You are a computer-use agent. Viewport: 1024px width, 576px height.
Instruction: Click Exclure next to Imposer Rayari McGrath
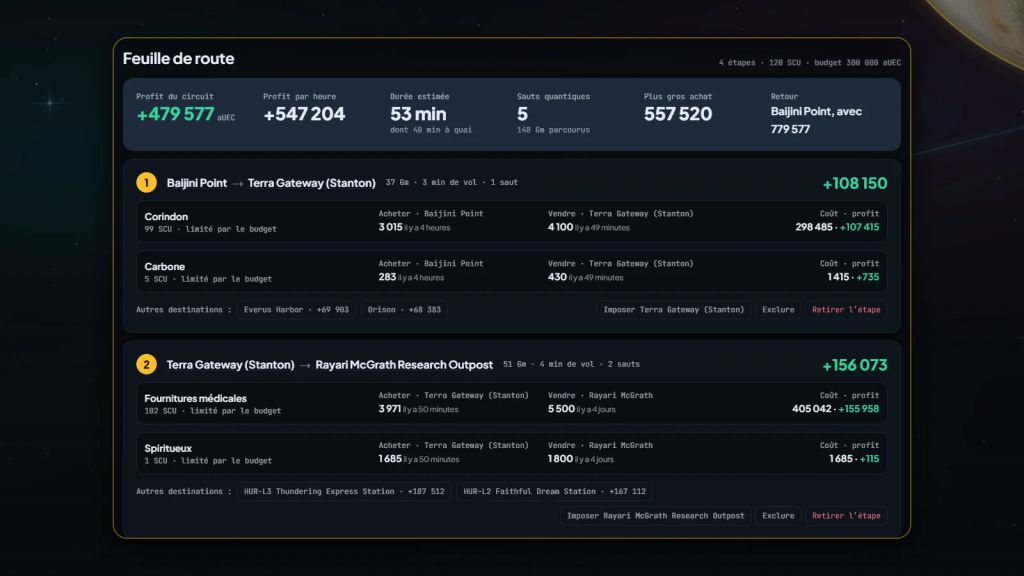tap(778, 516)
